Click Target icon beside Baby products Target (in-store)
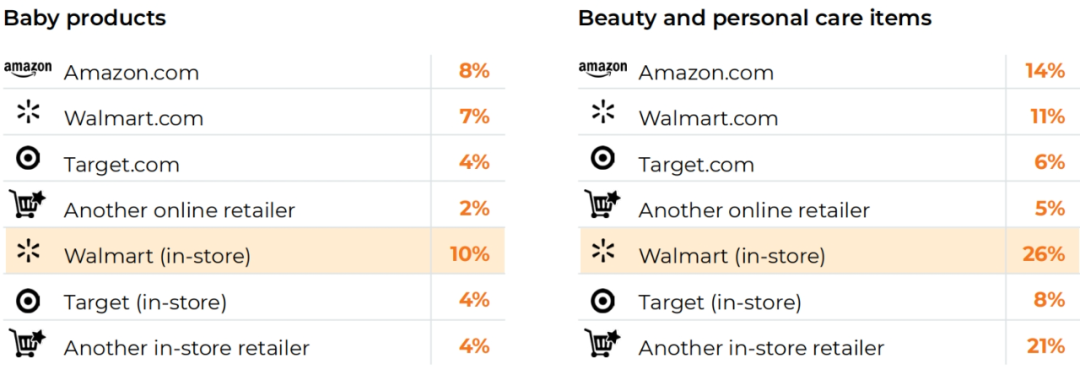 pos(28,300)
